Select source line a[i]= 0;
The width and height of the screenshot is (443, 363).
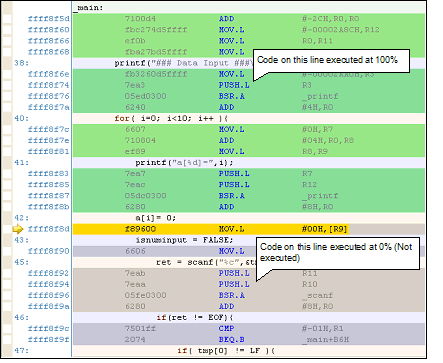point(156,218)
